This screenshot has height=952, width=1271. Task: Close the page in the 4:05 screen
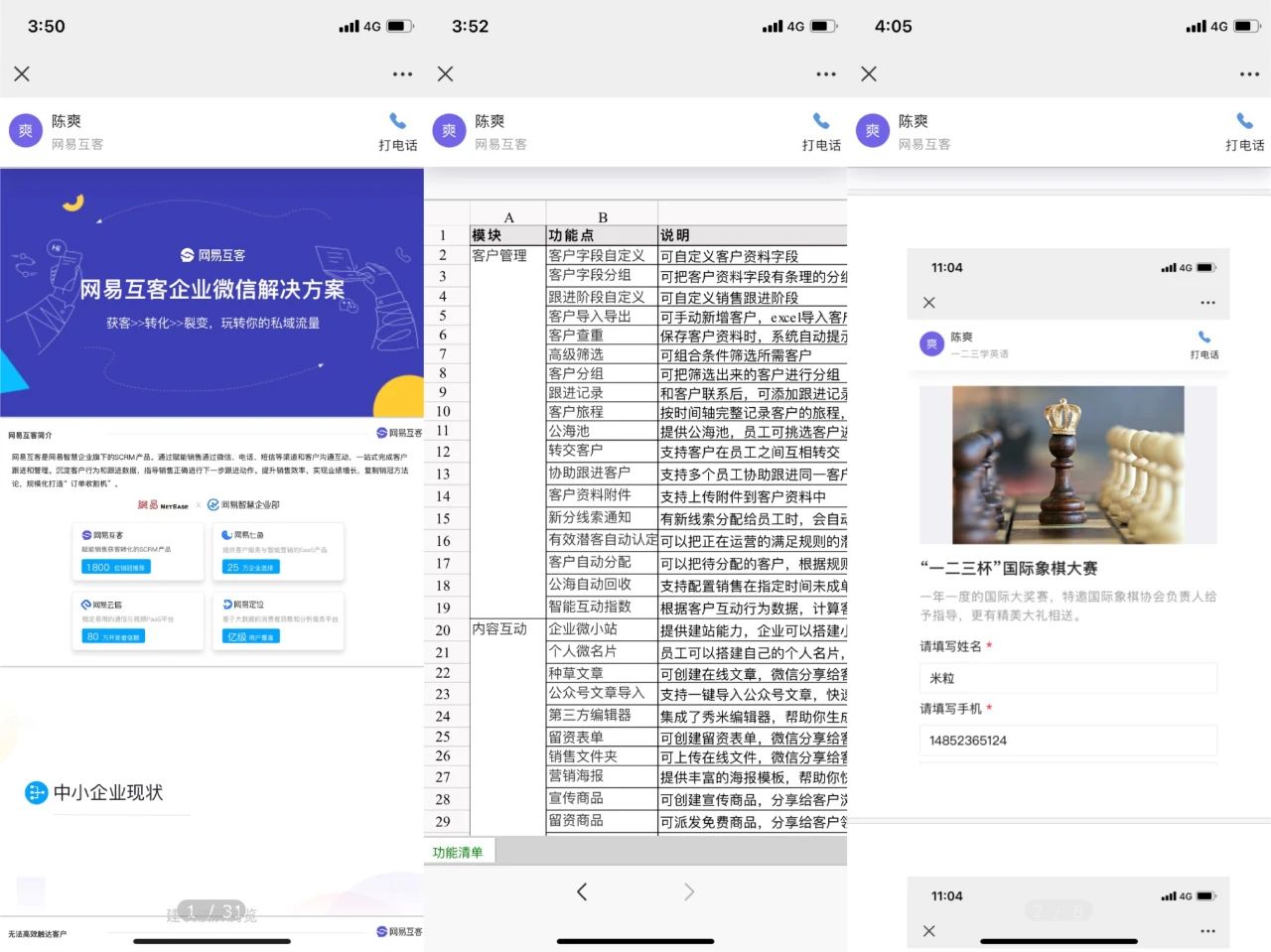click(869, 73)
